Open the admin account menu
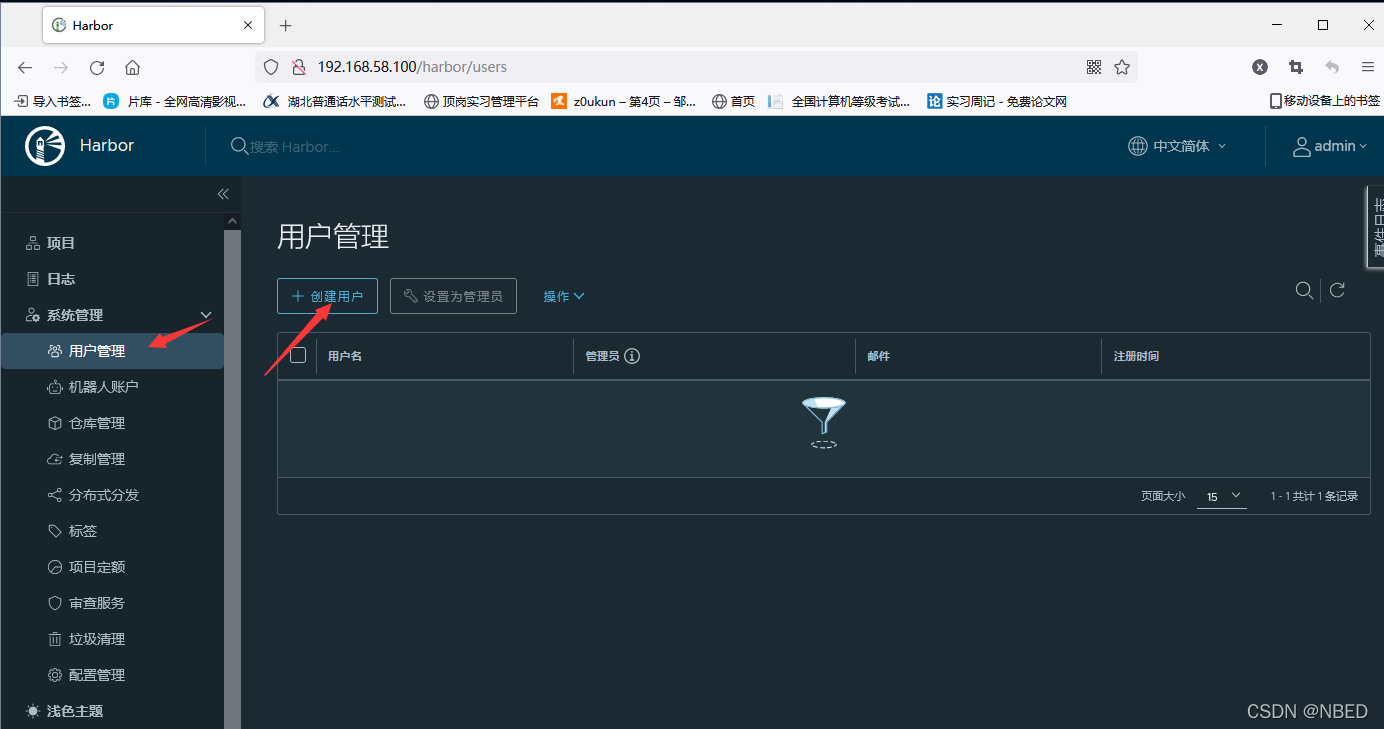The height and width of the screenshot is (729, 1384). [x=1330, y=145]
